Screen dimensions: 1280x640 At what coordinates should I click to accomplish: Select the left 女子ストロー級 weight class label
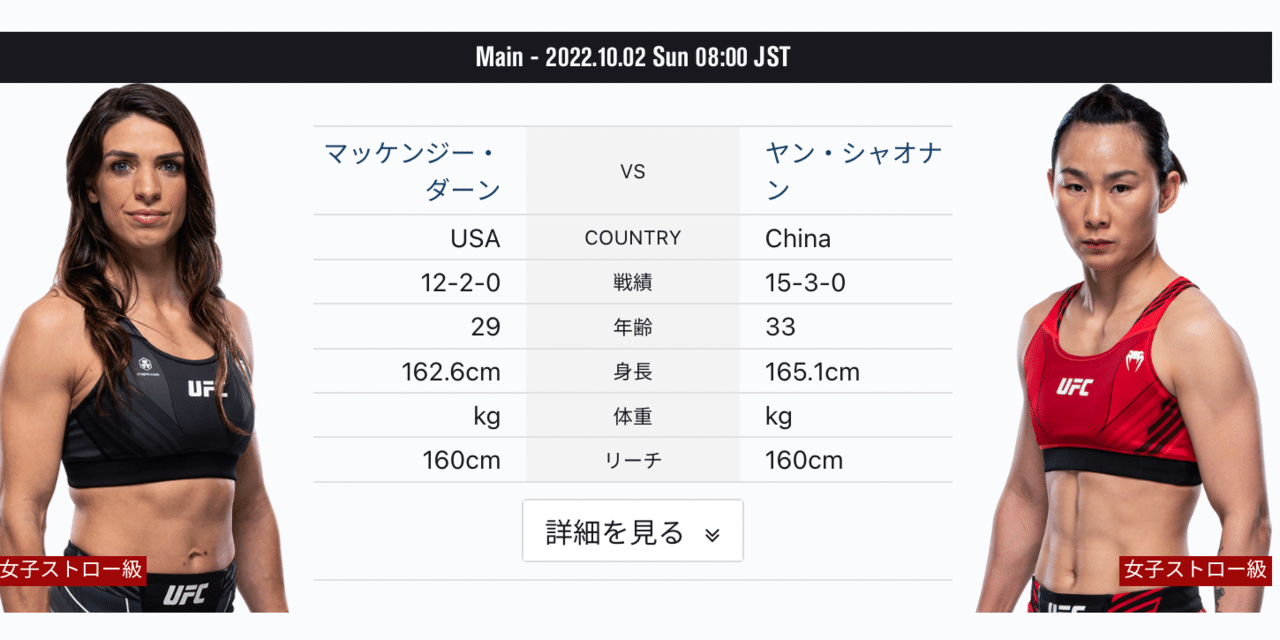coord(72,570)
